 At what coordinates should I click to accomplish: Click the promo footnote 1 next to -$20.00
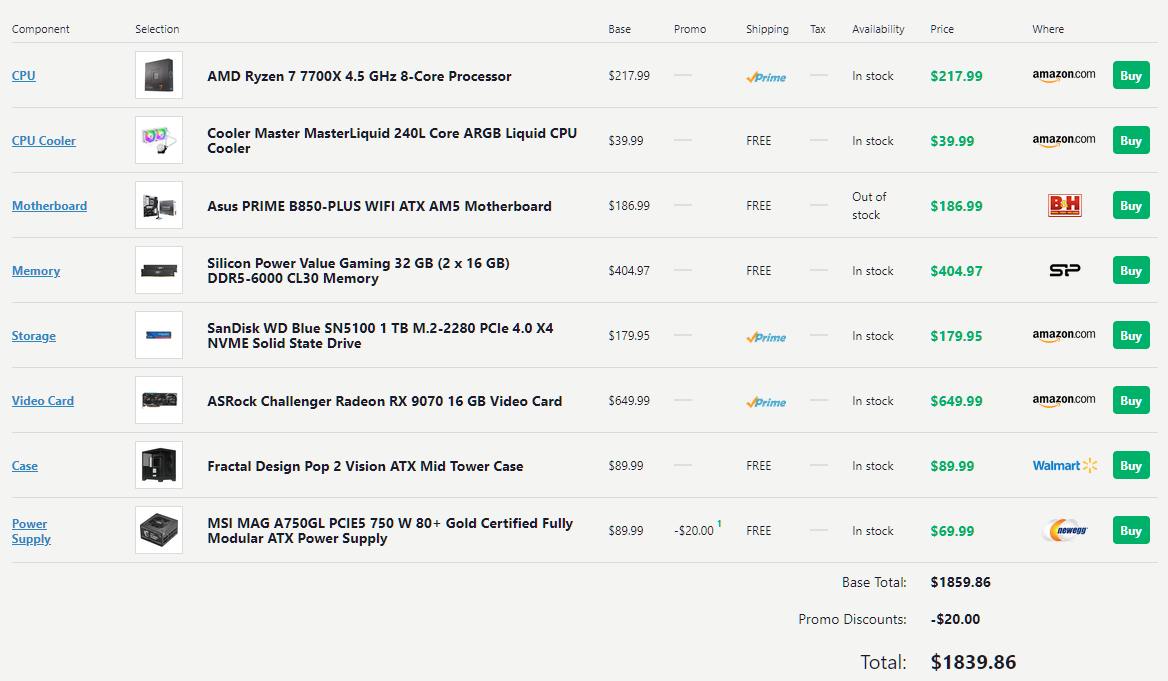click(x=719, y=523)
